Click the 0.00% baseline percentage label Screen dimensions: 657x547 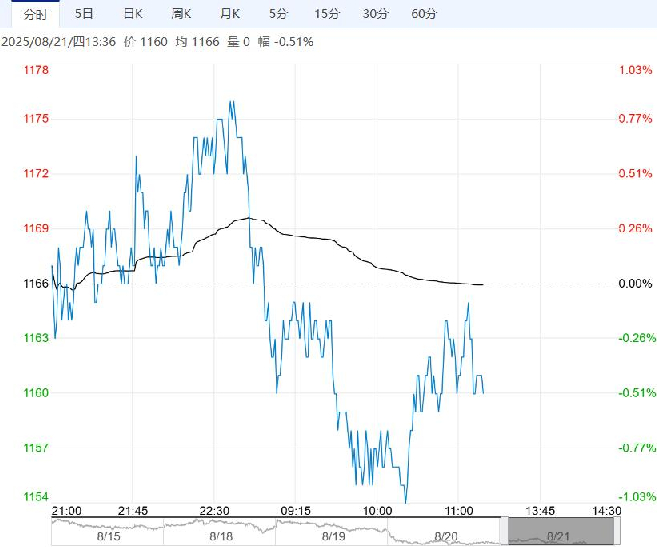(x=635, y=284)
